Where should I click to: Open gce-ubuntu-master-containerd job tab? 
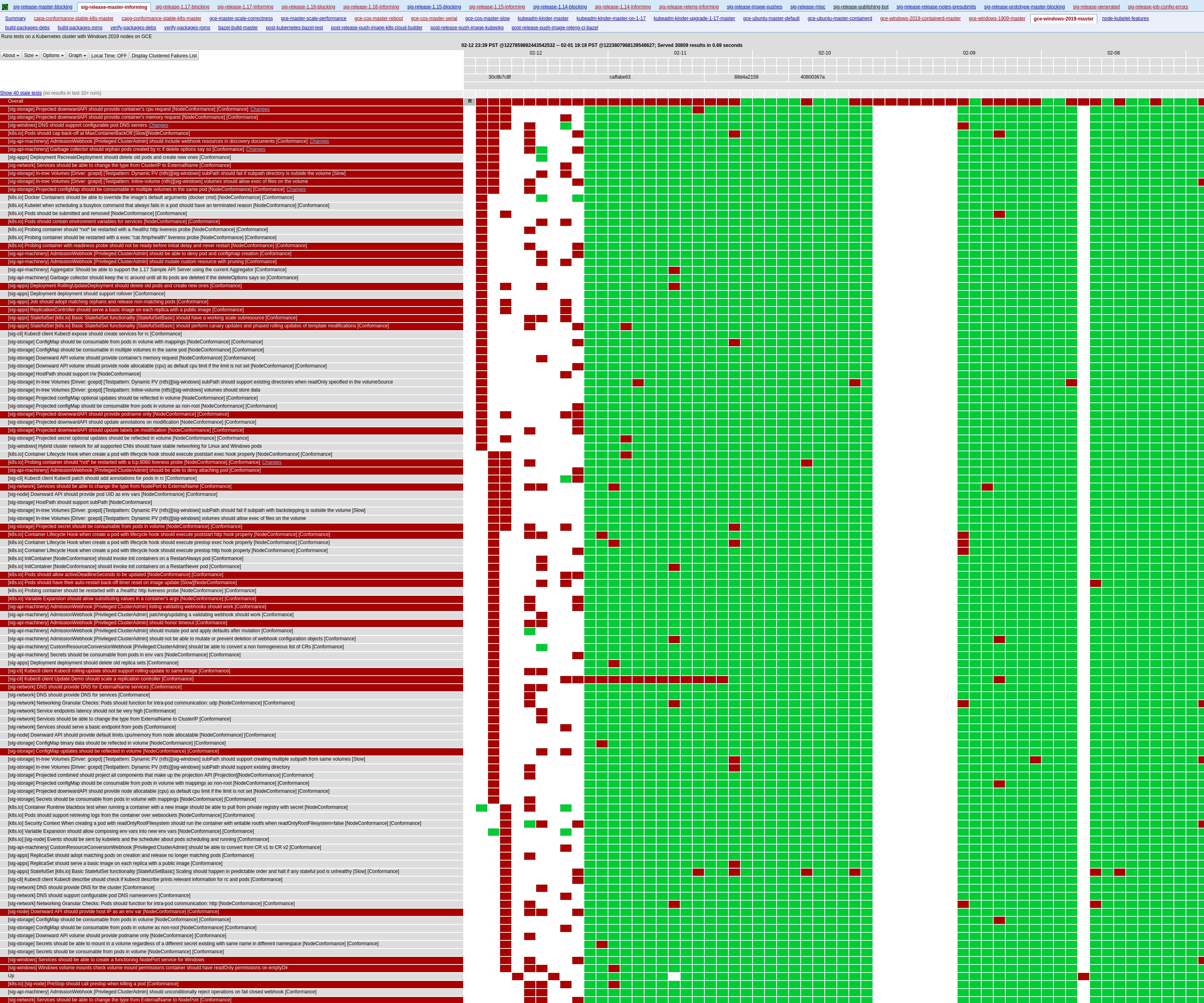pyautogui.click(x=840, y=18)
